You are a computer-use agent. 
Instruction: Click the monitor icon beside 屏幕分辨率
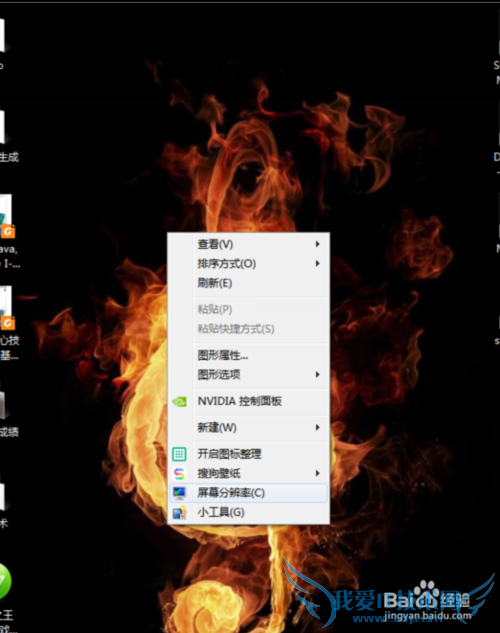[179, 493]
